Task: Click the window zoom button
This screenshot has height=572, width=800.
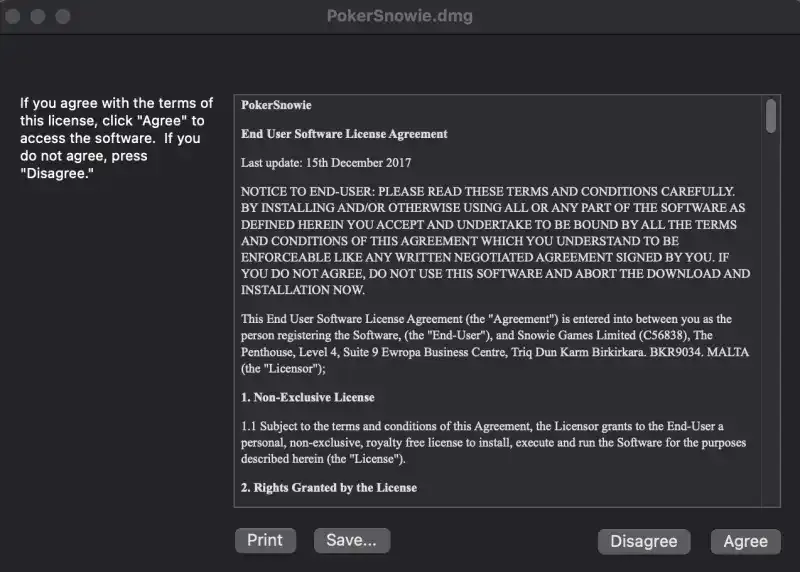Action: pyautogui.click(x=63, y=17)
